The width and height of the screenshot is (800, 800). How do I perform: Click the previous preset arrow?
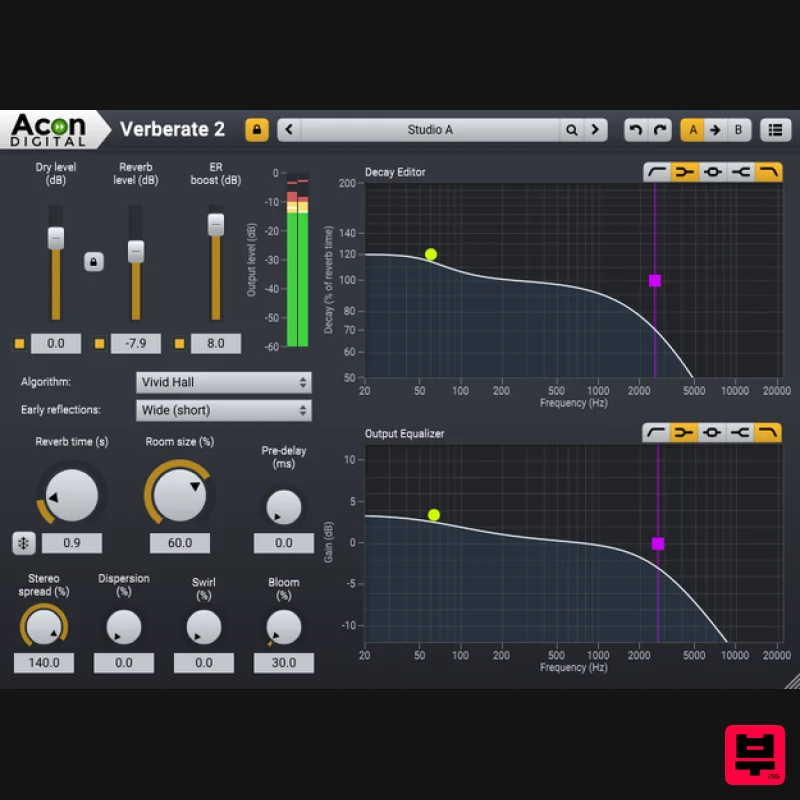coord(288,129)
